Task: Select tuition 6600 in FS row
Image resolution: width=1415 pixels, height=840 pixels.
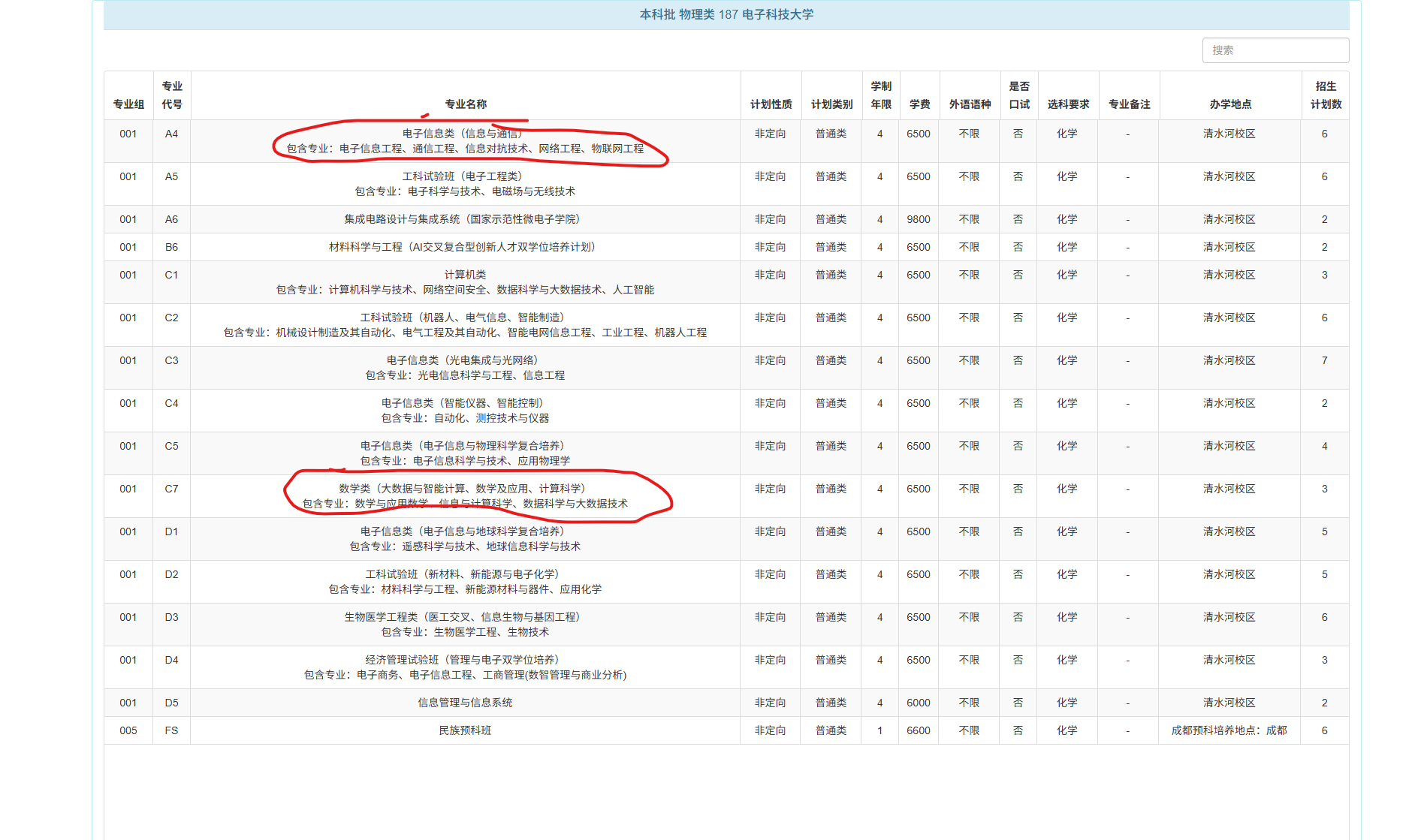Action: click(x=918, y=730)
